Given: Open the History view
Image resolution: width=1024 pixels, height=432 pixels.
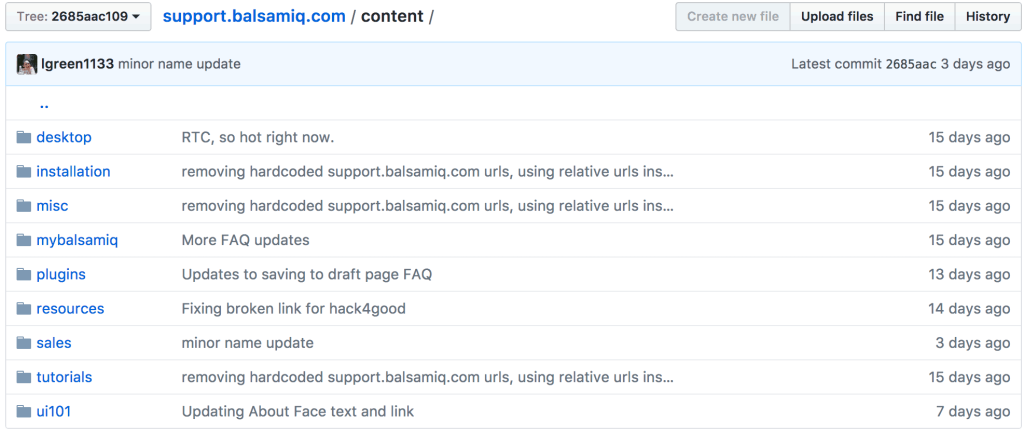Looking at the screenshot, I should (x=987, y=16).
